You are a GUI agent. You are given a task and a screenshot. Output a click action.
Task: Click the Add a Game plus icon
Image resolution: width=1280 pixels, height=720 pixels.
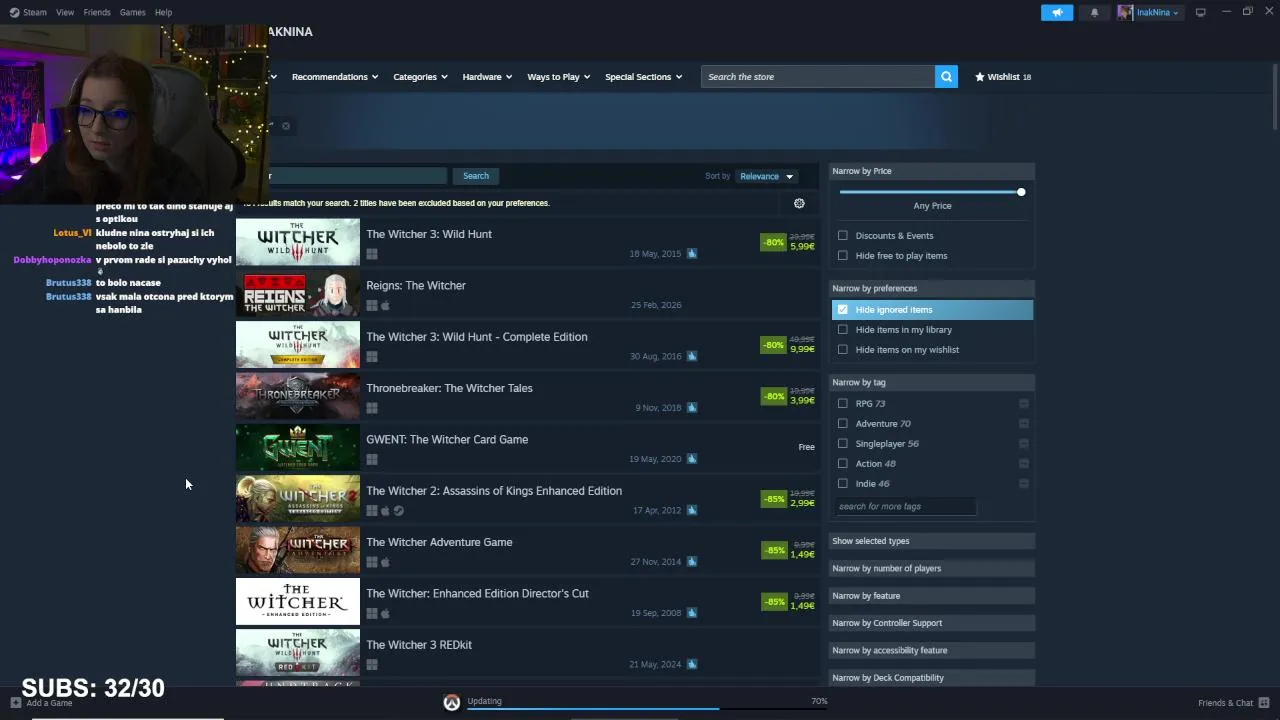click(x=15, y=703)
